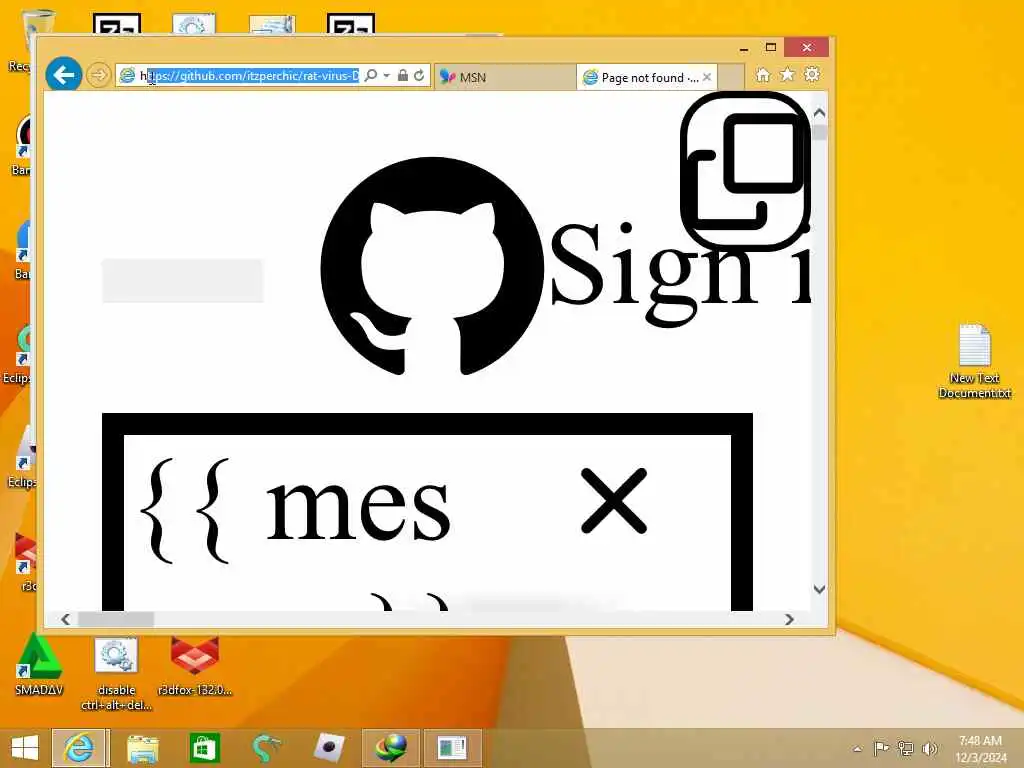Screen dimensions: 1024x768
Task: Open the Windows Store taskbar icon
Action: click(x=204, y=748)
